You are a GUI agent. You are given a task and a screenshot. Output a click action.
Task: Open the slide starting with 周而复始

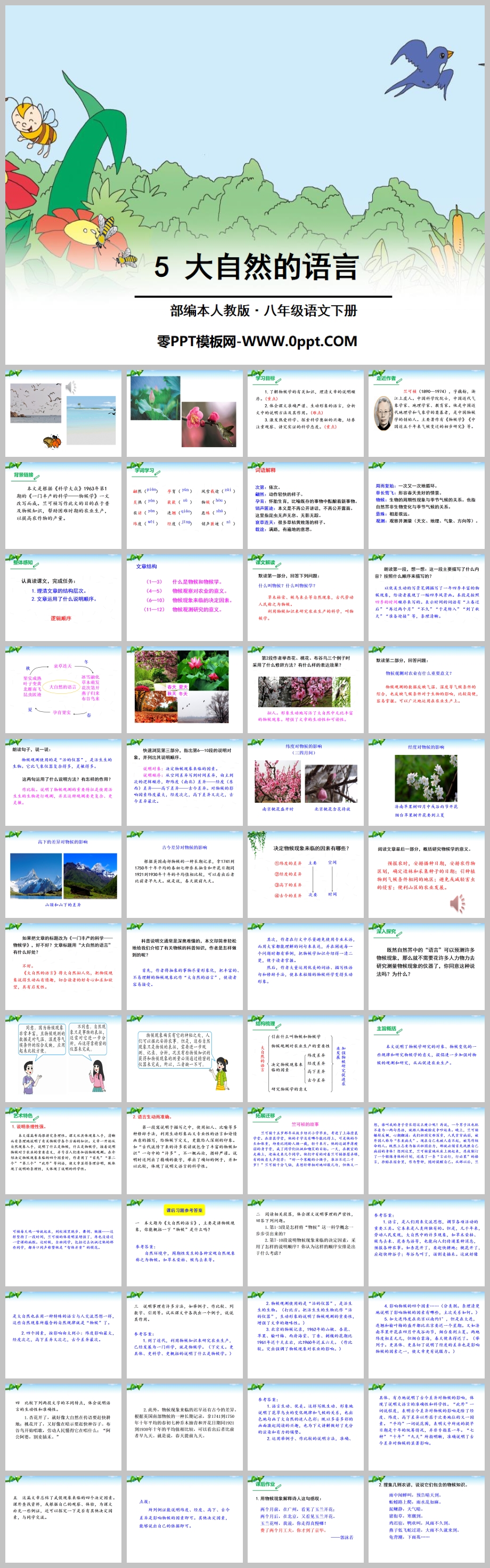pos(426,505)
